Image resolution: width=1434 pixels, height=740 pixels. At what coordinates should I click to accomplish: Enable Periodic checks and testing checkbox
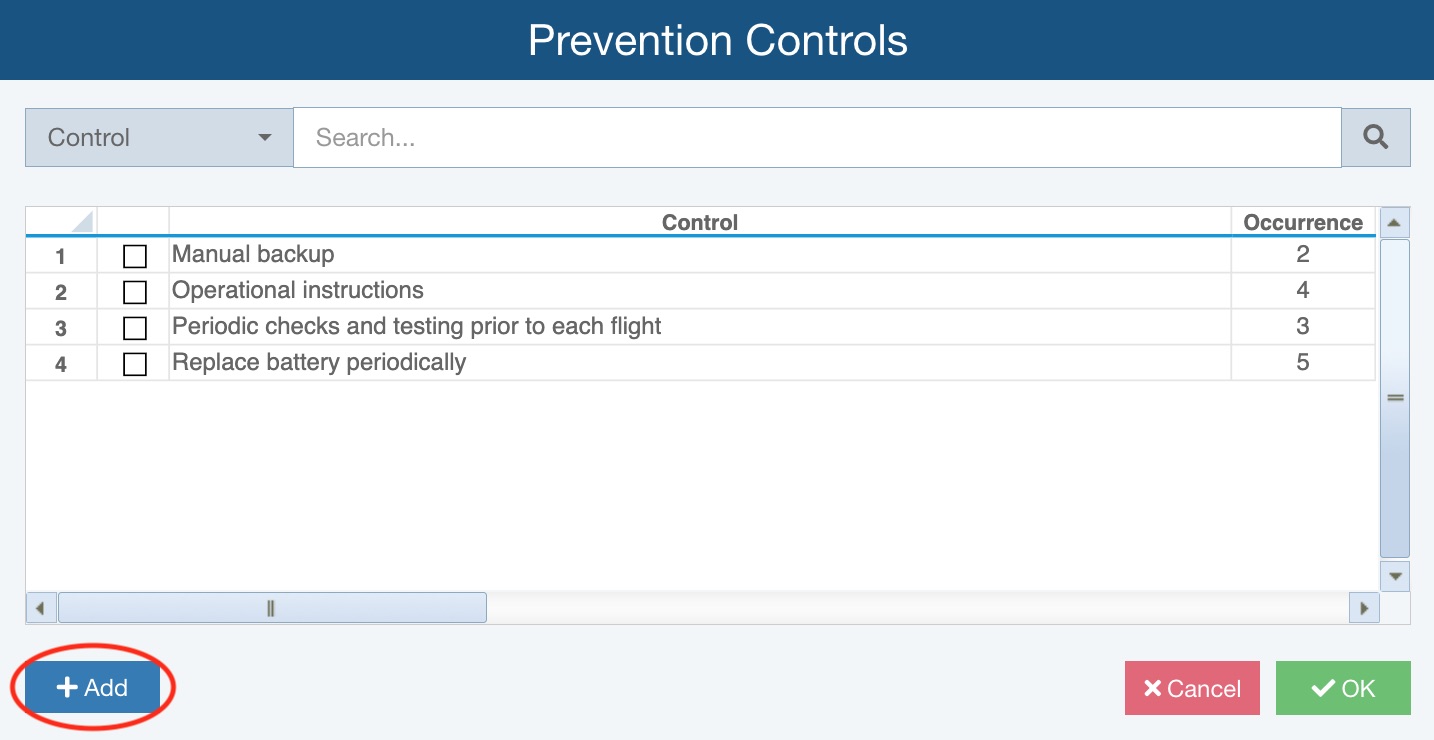[x=134, y=328]
